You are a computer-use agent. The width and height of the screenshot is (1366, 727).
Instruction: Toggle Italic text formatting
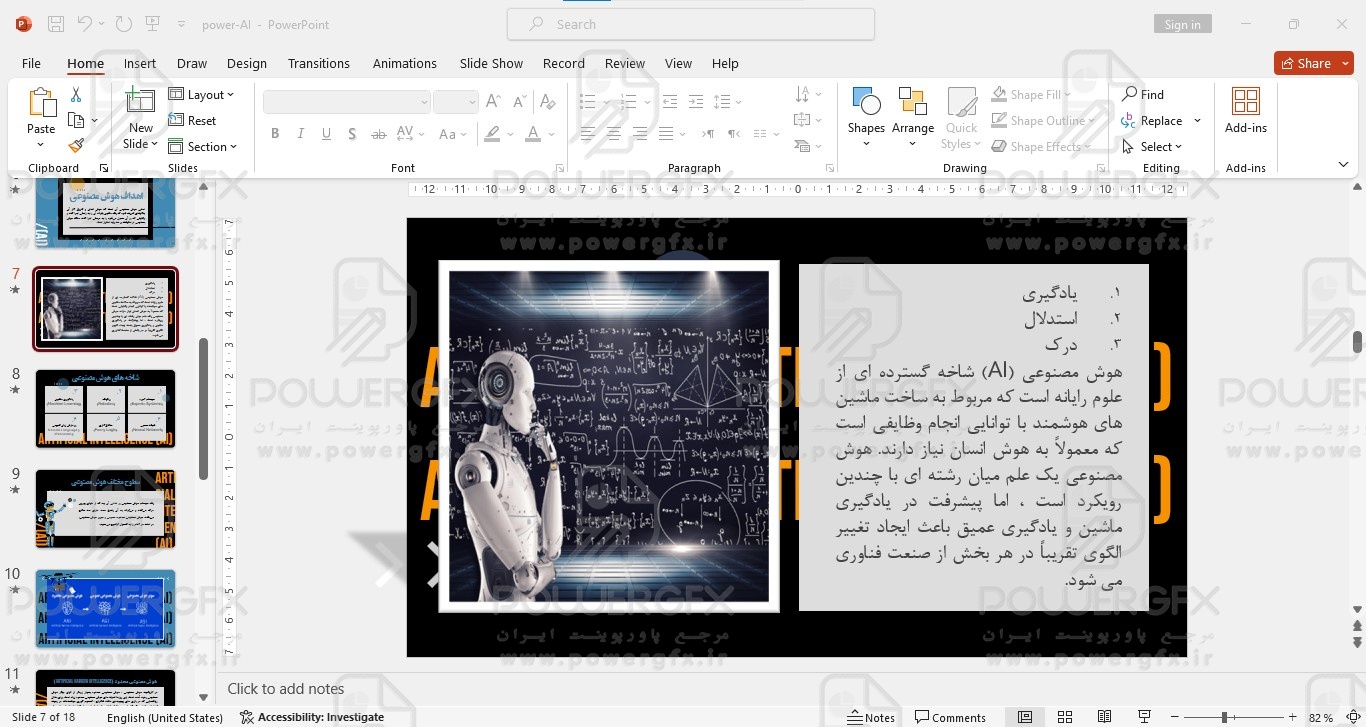(x=301, y=134)
